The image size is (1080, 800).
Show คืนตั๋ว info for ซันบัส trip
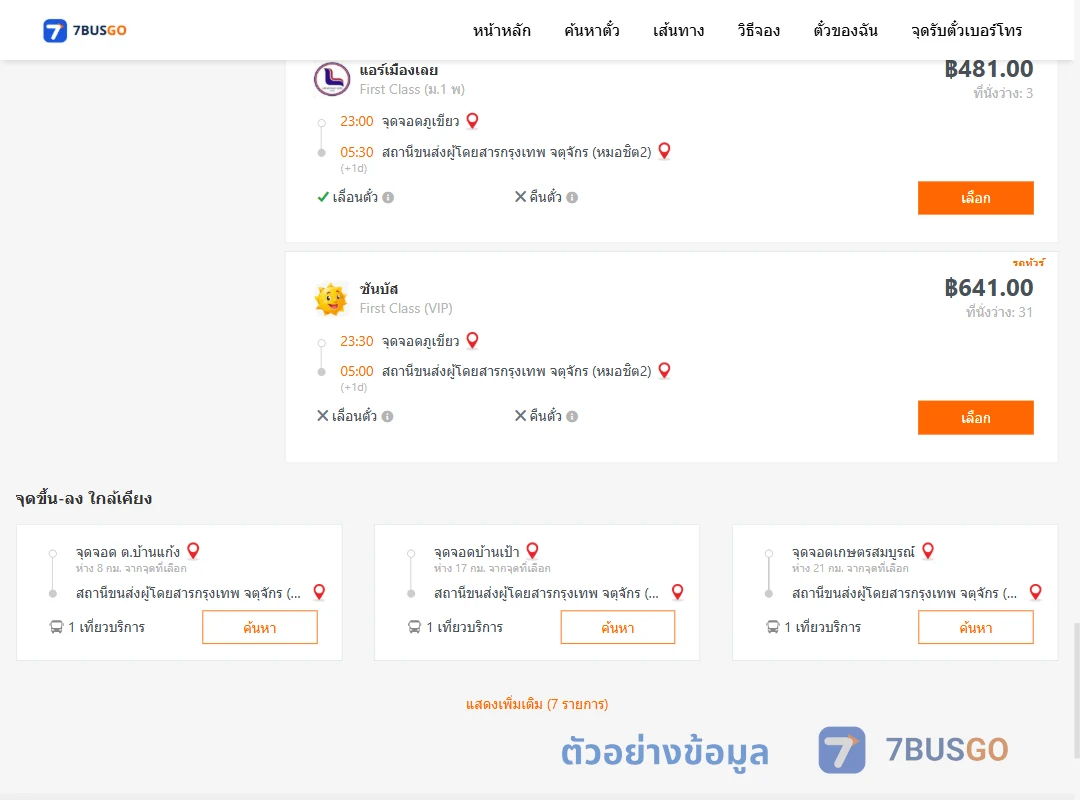[572, 416]
